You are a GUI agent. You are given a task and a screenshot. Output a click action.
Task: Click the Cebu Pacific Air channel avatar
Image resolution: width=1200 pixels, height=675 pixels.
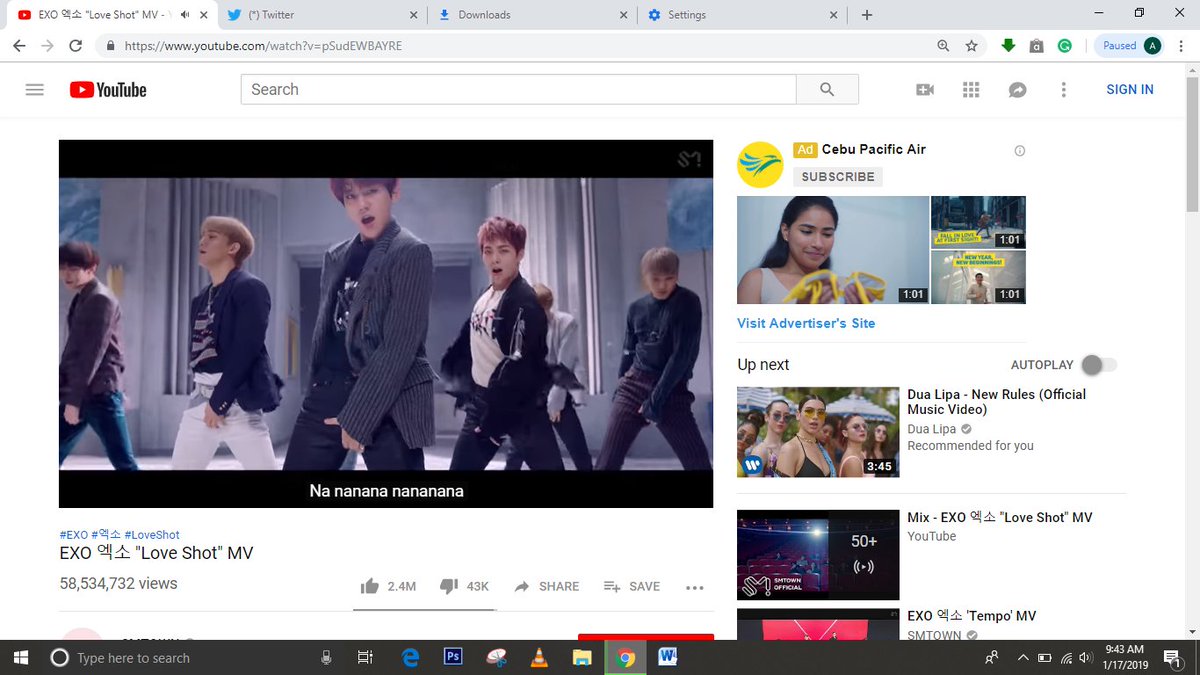coord(760,164)
